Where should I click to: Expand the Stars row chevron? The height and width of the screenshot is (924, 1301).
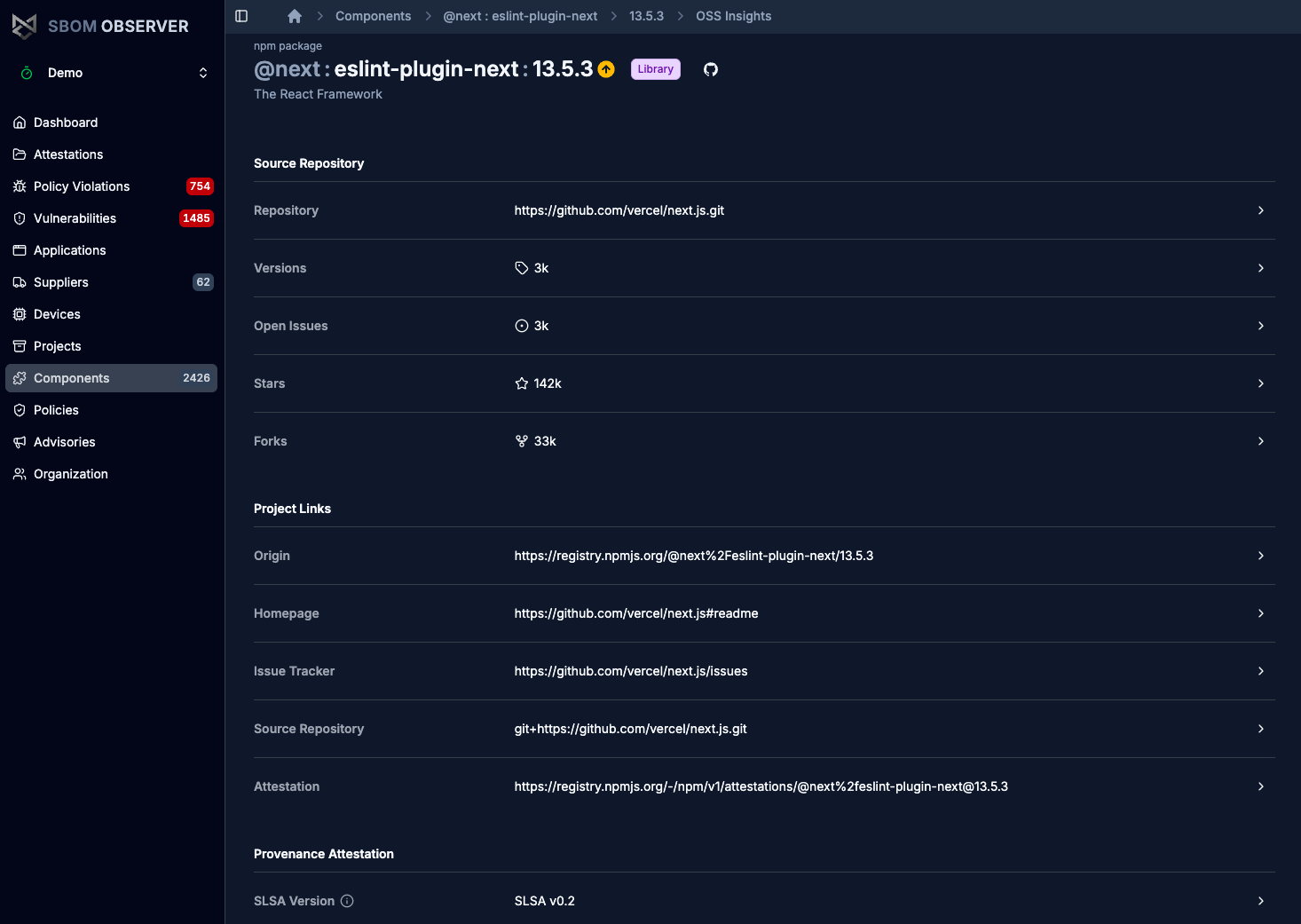1261,383
